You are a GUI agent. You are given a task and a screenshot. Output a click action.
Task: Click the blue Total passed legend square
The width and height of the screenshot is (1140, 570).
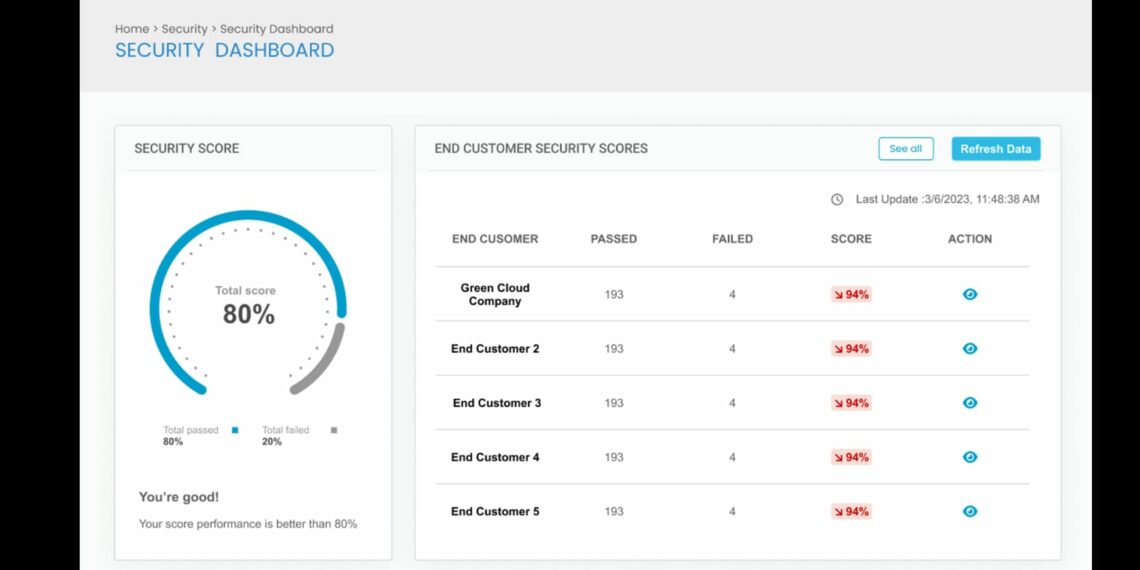pos(235,430)
